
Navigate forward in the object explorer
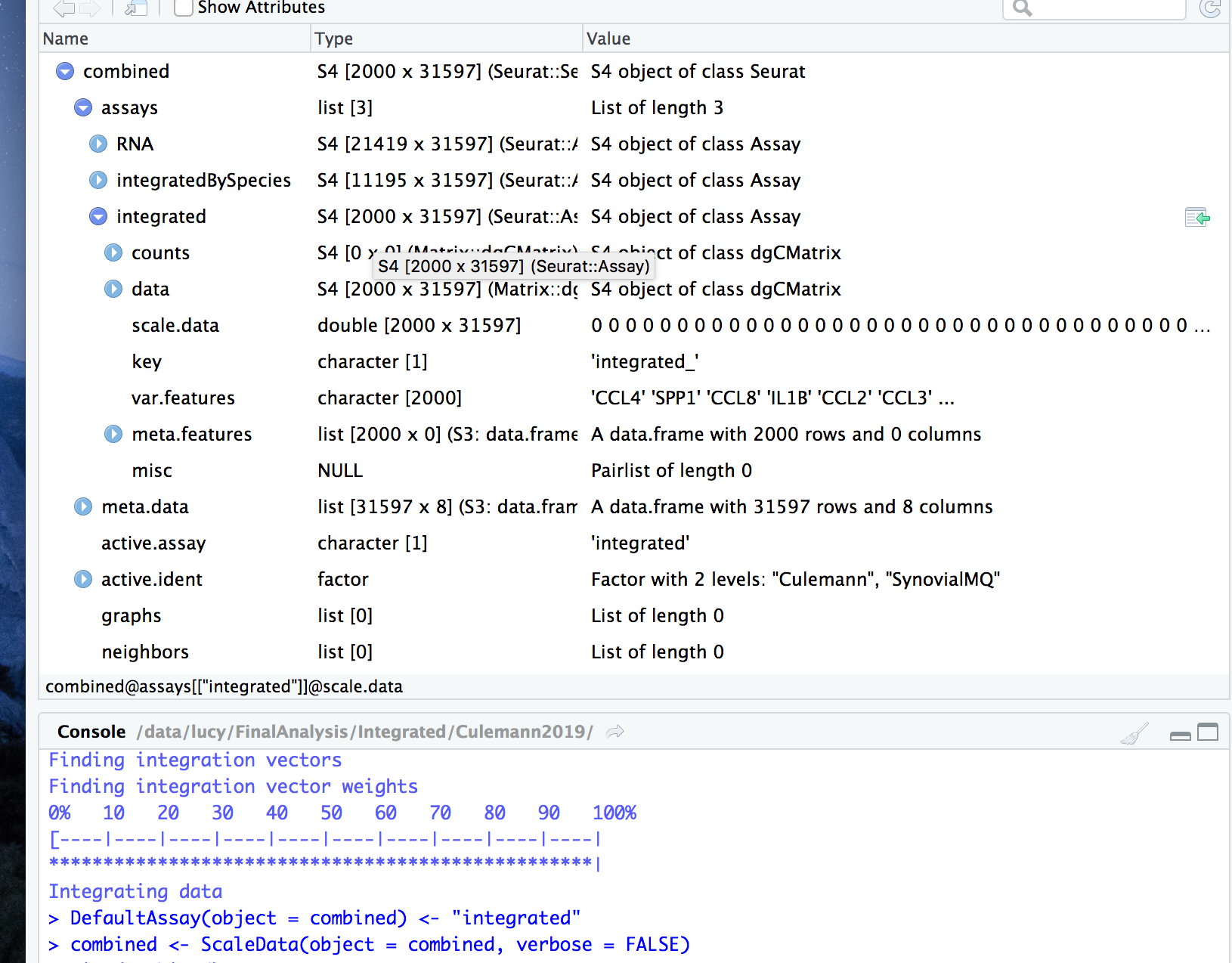point(91,9)
